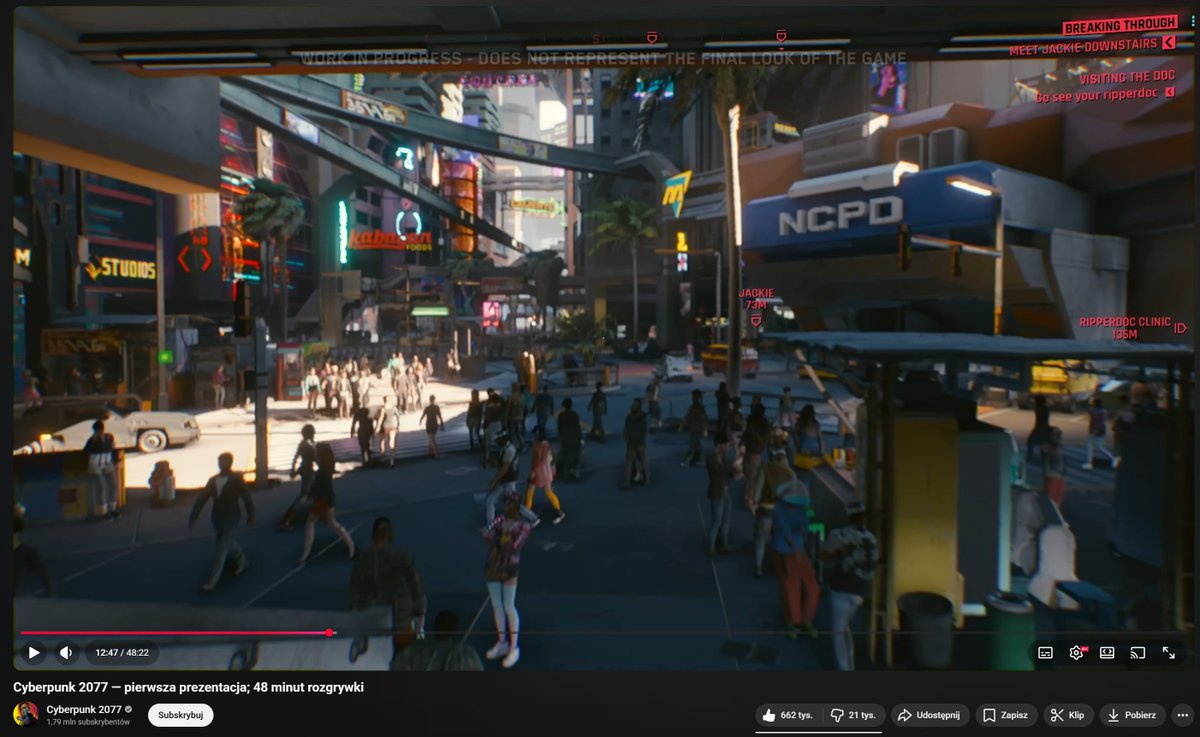Download the video via the Pobierz button
The image size is (1200, 737).
1132,715
